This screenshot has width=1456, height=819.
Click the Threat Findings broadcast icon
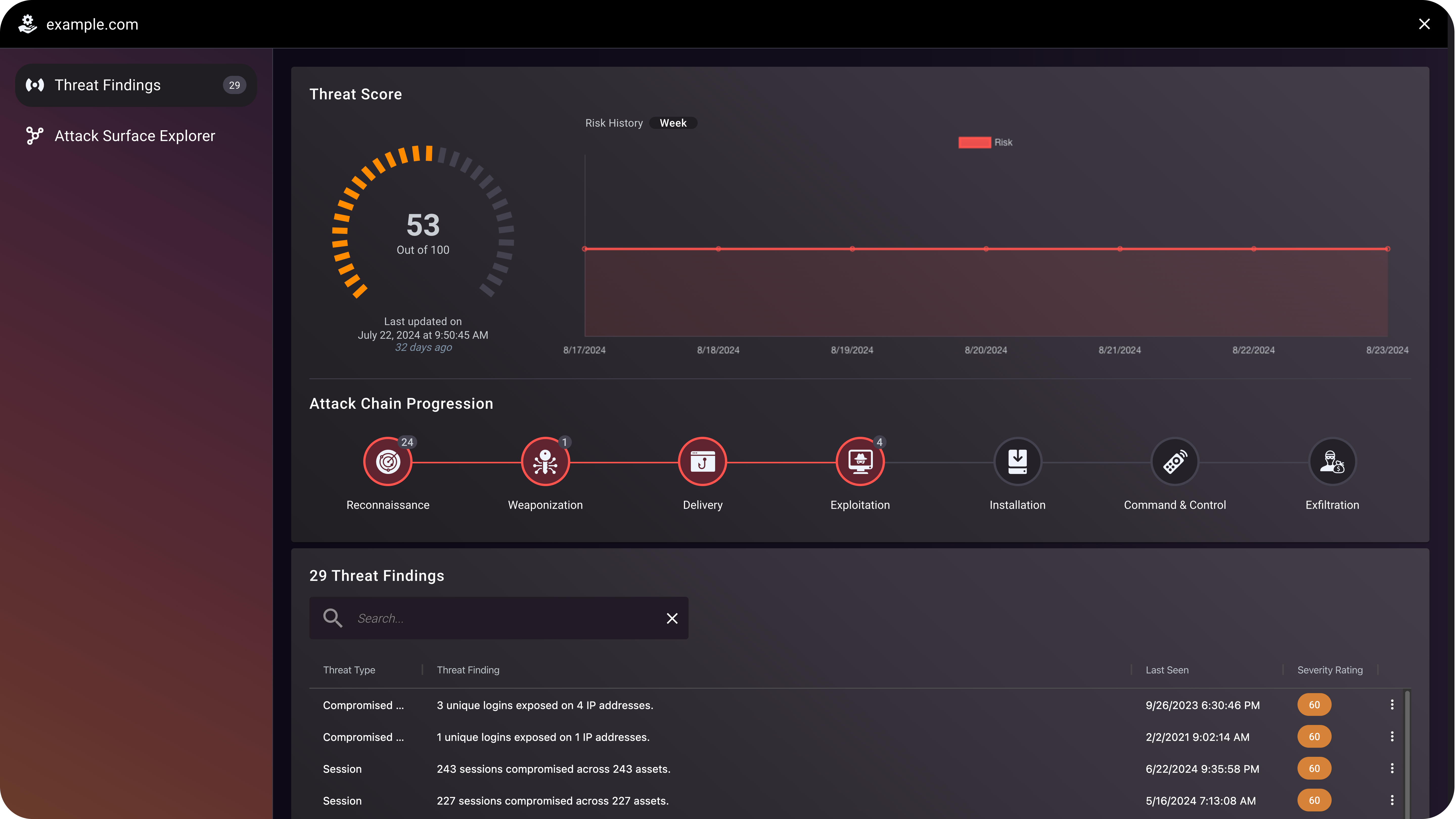pyautogui.click(x=35, y=85)
